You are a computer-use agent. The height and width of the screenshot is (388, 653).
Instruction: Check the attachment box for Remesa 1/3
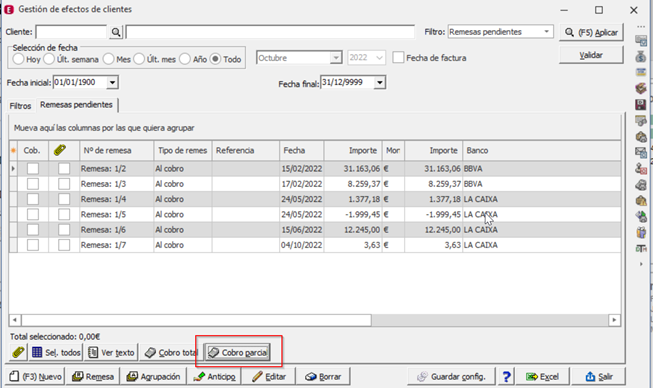64,184
